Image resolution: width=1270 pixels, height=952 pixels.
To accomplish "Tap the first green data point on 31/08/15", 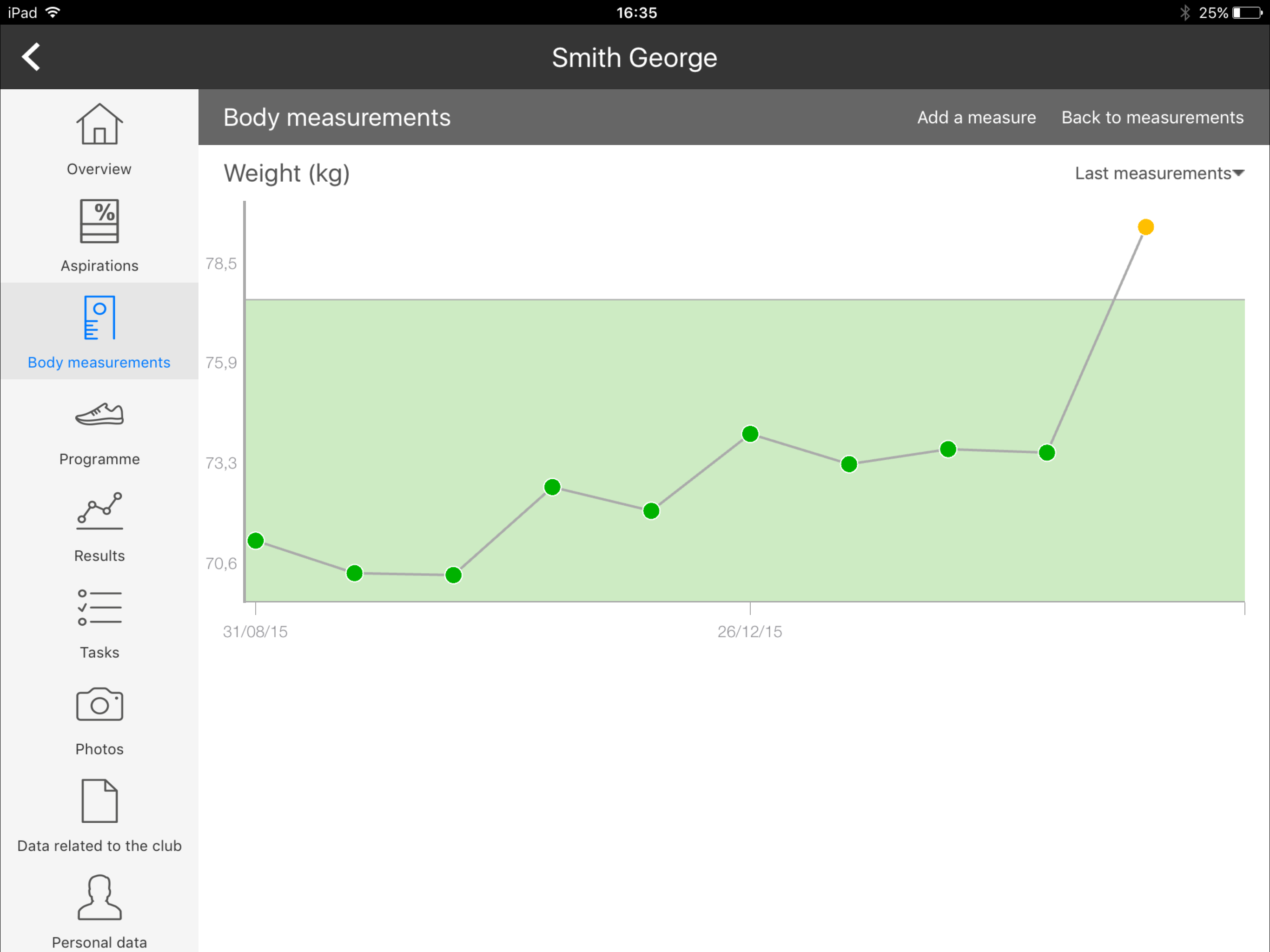I will pyautogui.click(x=256, y=540).
